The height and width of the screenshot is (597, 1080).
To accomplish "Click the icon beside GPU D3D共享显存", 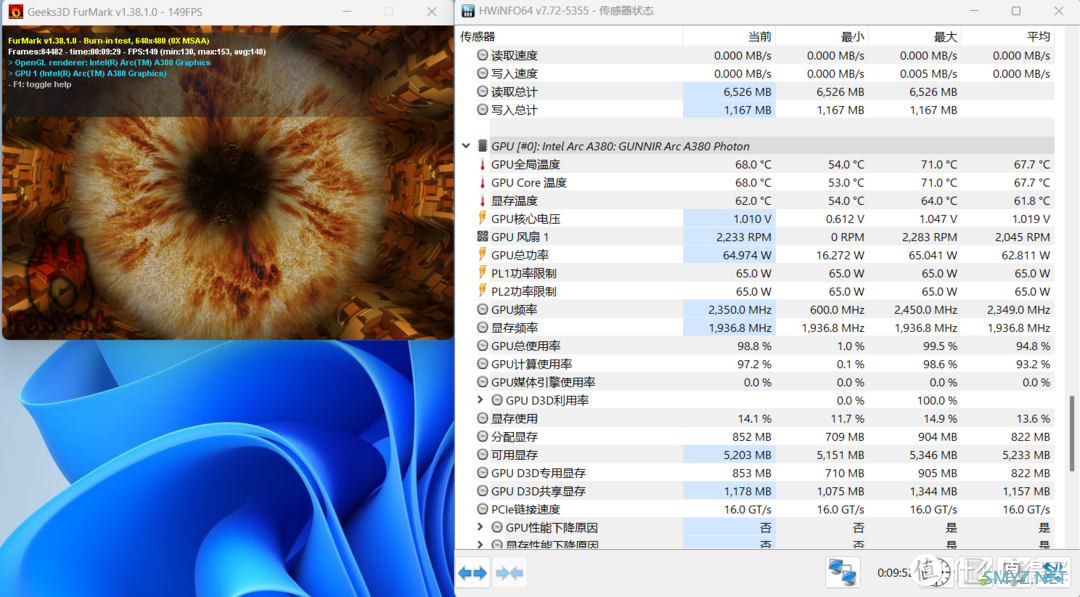I will [x=482, y=491].
